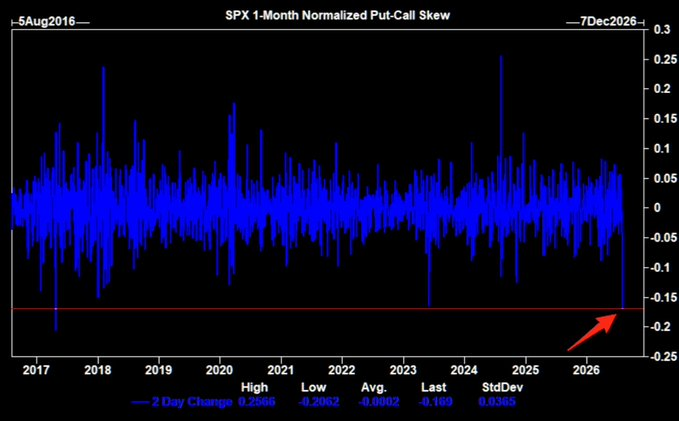Click the -0.1 y-axis label

[660, 267]
